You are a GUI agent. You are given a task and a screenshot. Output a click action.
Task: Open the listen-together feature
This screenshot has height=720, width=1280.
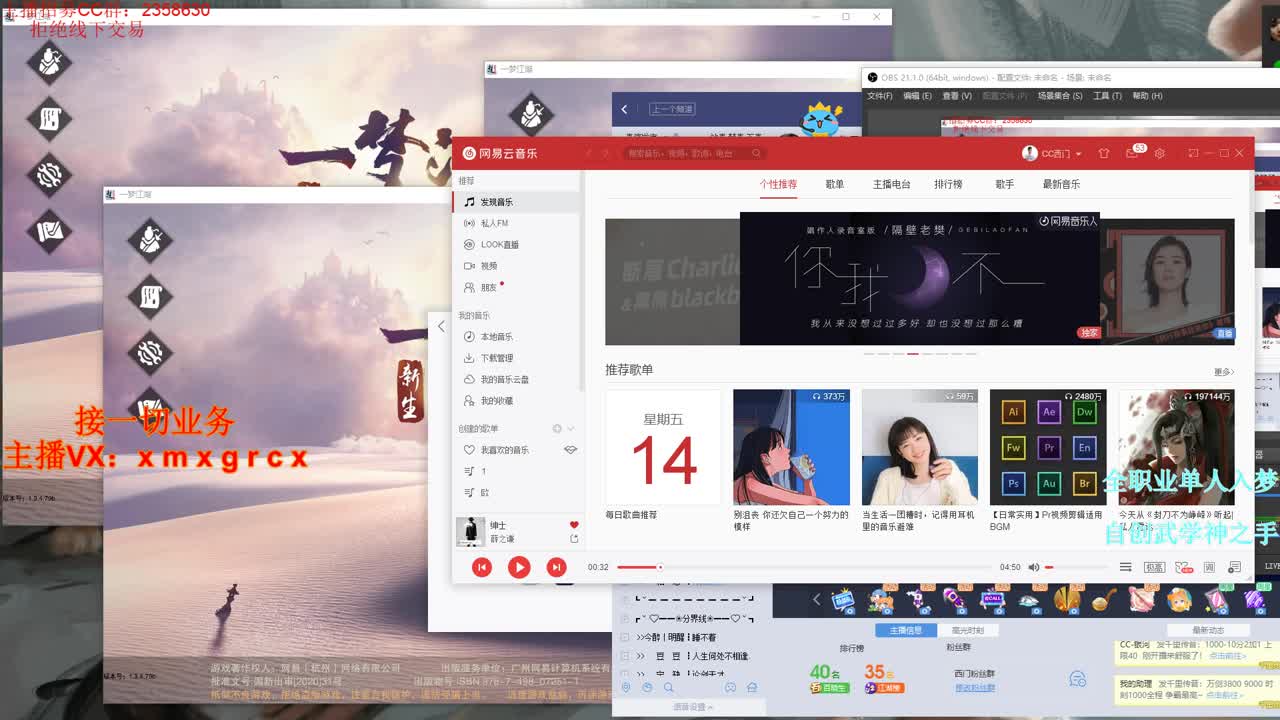[1183, 567]
